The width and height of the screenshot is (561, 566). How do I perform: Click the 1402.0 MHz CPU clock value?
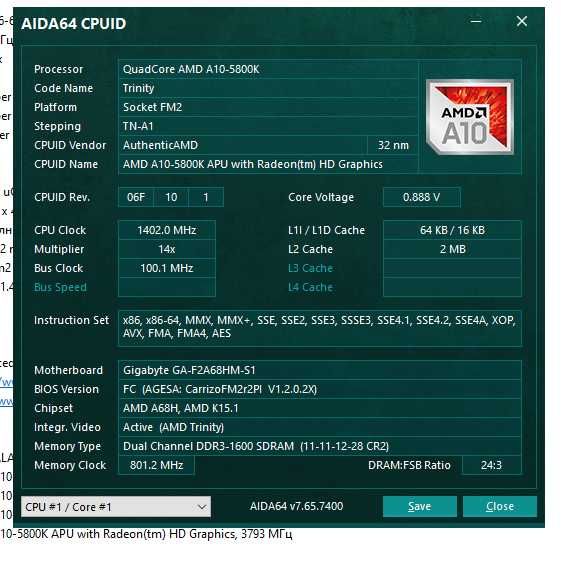(167, 230)
